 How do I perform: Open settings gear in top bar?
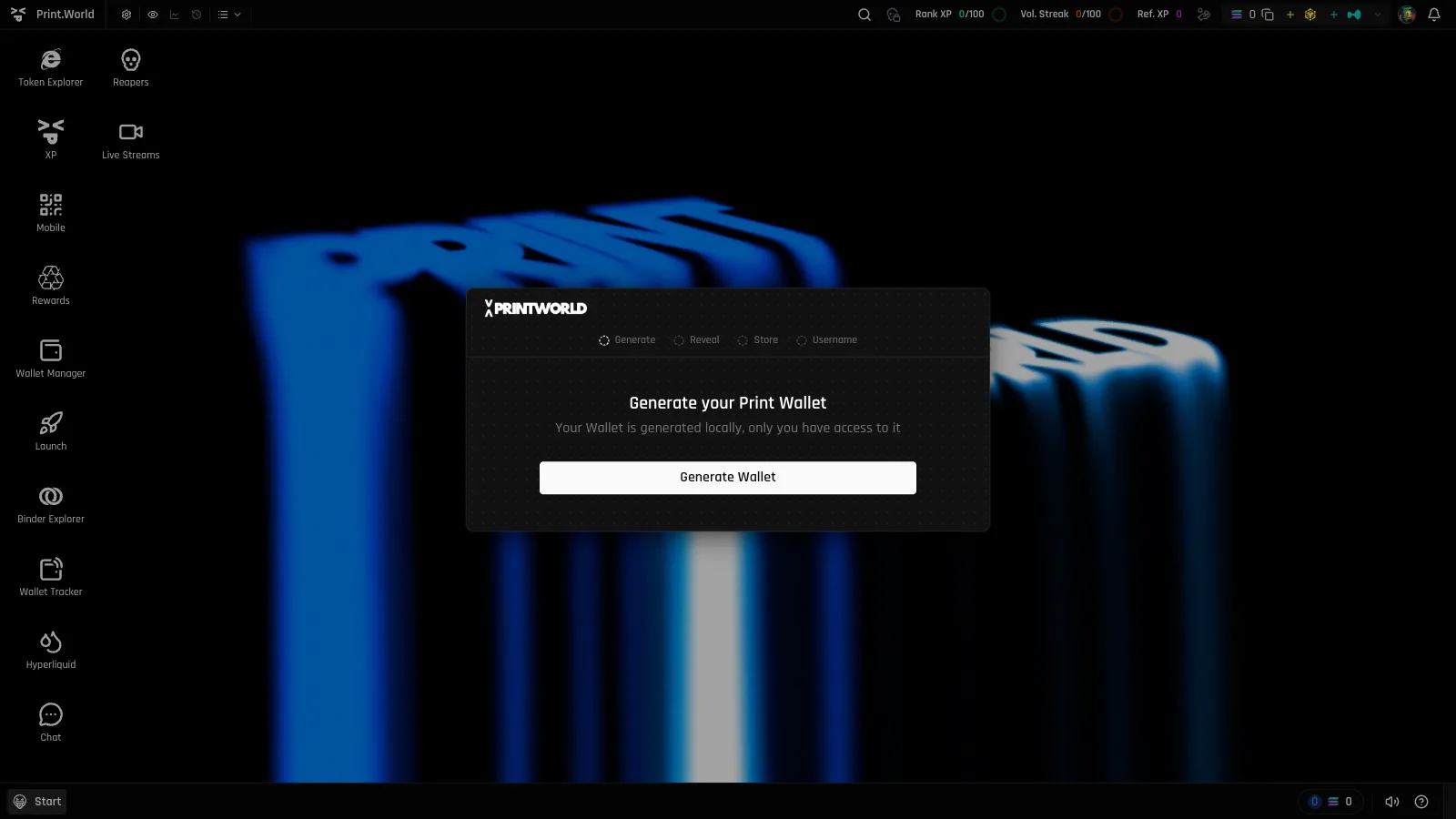tap(126, 15)
